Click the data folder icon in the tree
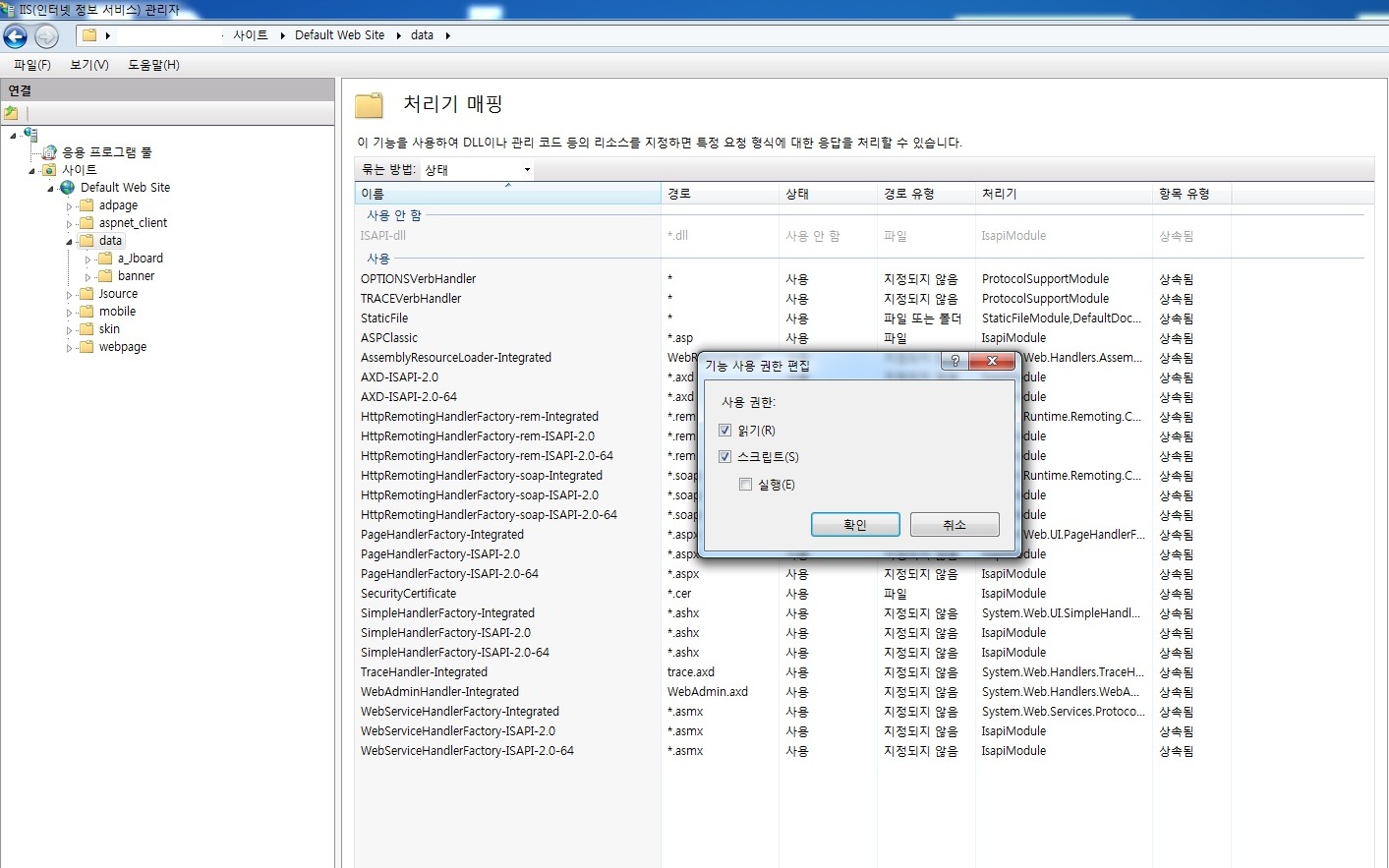This screenshot has width=1389, height=868. 87,241
